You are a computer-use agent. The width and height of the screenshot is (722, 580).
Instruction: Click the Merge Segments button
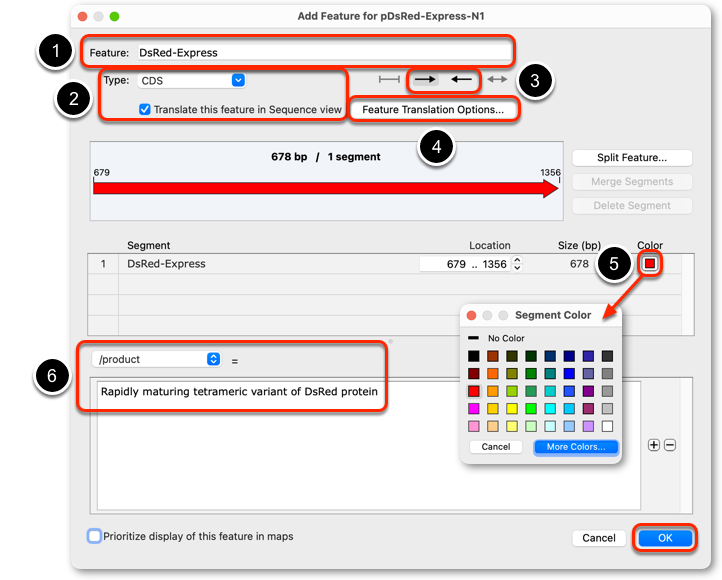tap(632, 181)
